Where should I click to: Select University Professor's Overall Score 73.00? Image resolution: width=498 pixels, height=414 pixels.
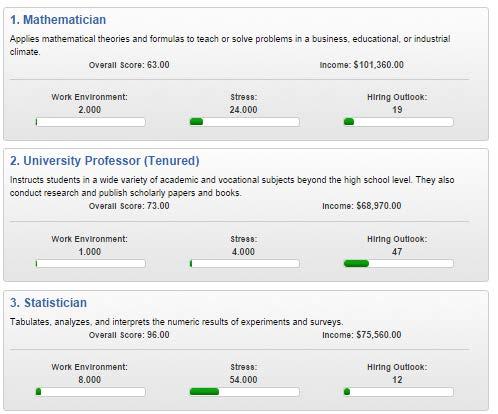129,206
